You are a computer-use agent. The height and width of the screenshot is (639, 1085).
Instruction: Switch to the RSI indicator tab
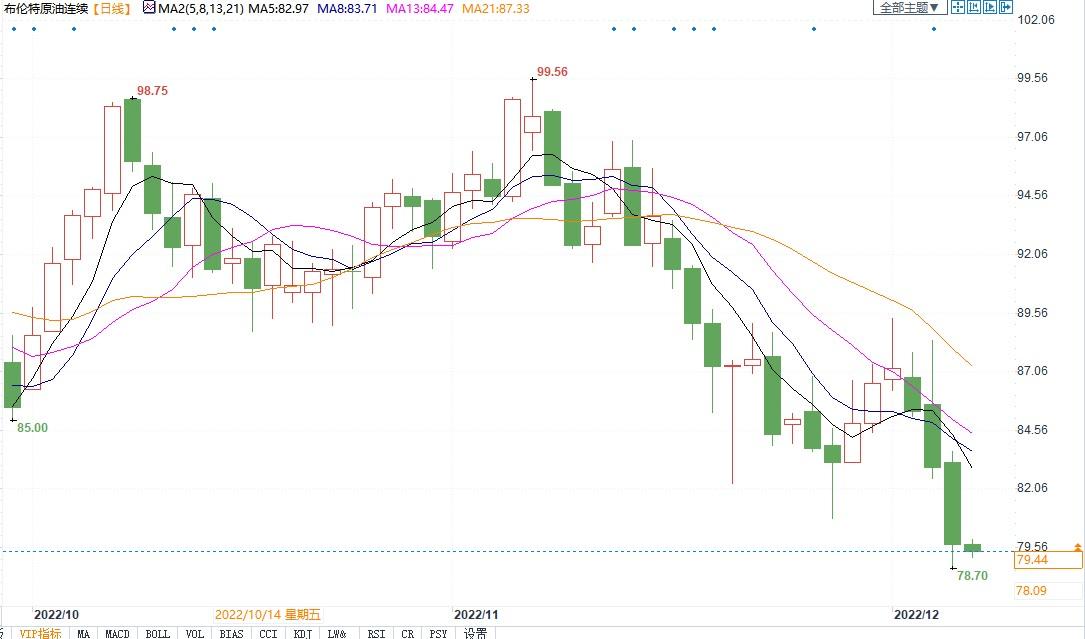coord(376,633)
